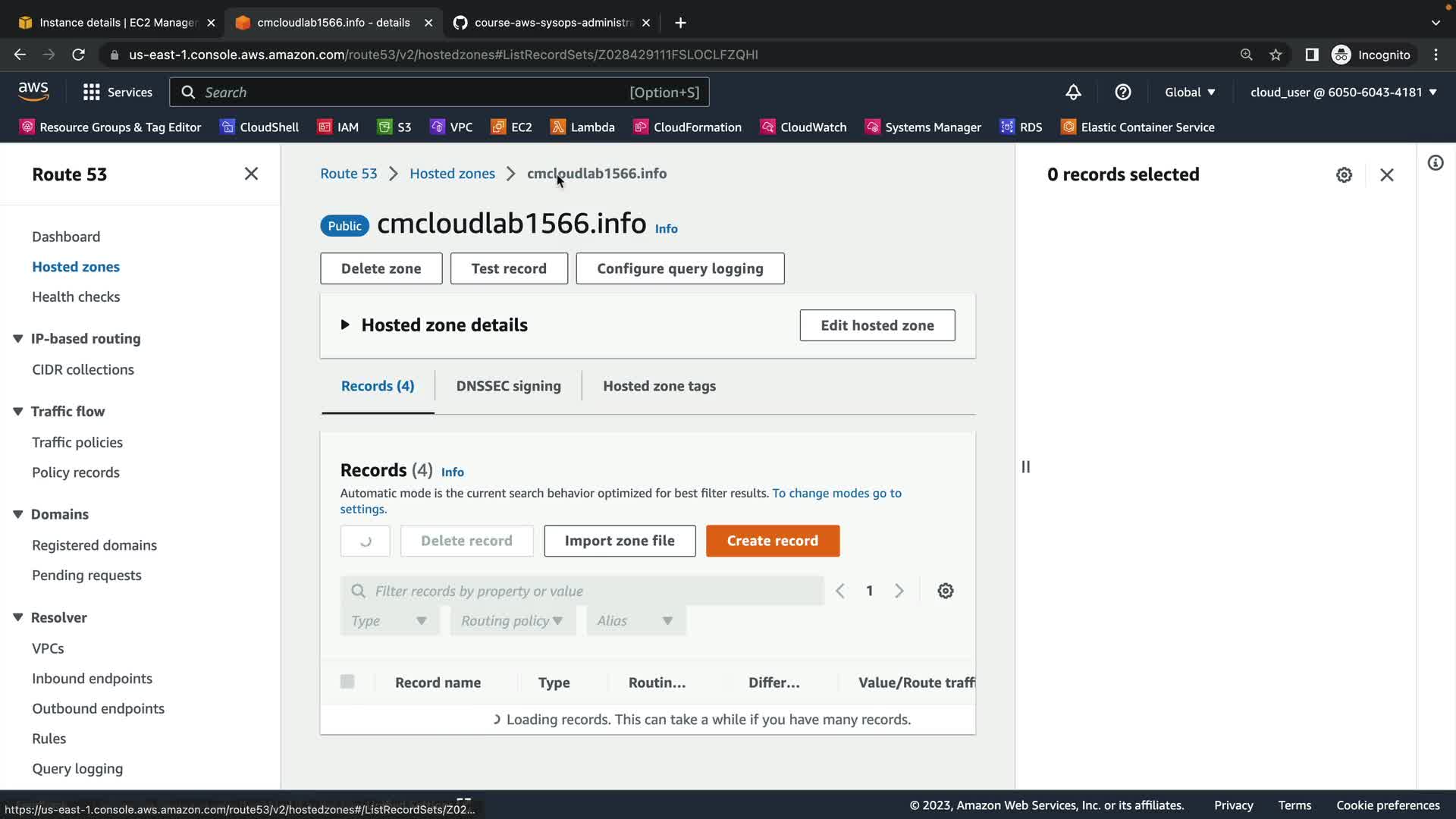Screen dimensions: 1456x819
Task: Open the Type filter dropdown
Action: click(389, 621)
